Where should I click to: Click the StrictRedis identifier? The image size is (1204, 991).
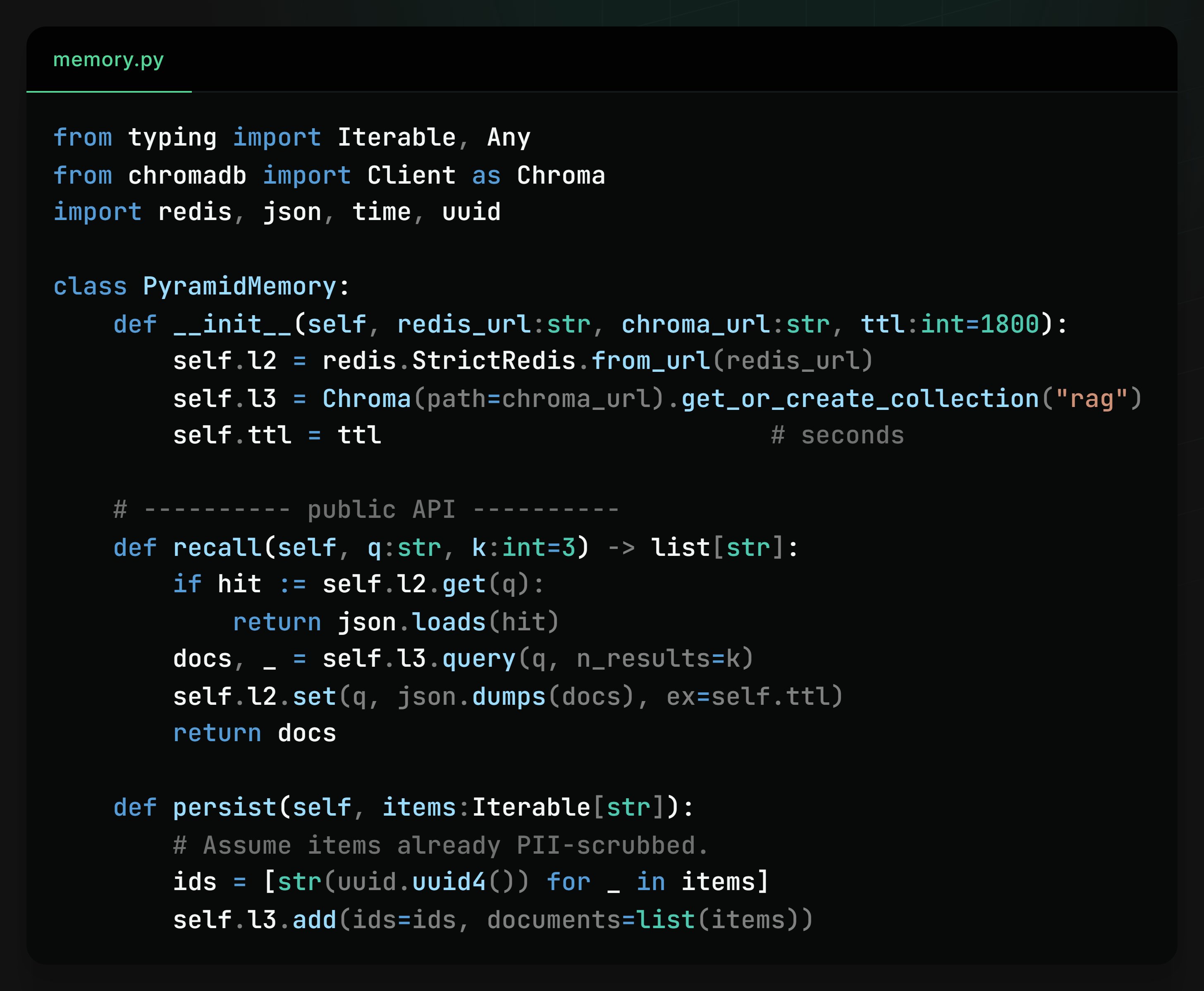click(x=494, y=361)
